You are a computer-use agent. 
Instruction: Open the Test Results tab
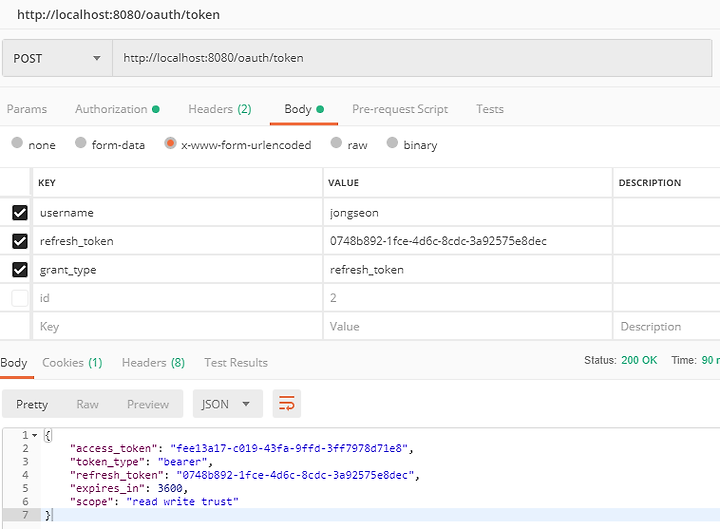click(236, 363)
